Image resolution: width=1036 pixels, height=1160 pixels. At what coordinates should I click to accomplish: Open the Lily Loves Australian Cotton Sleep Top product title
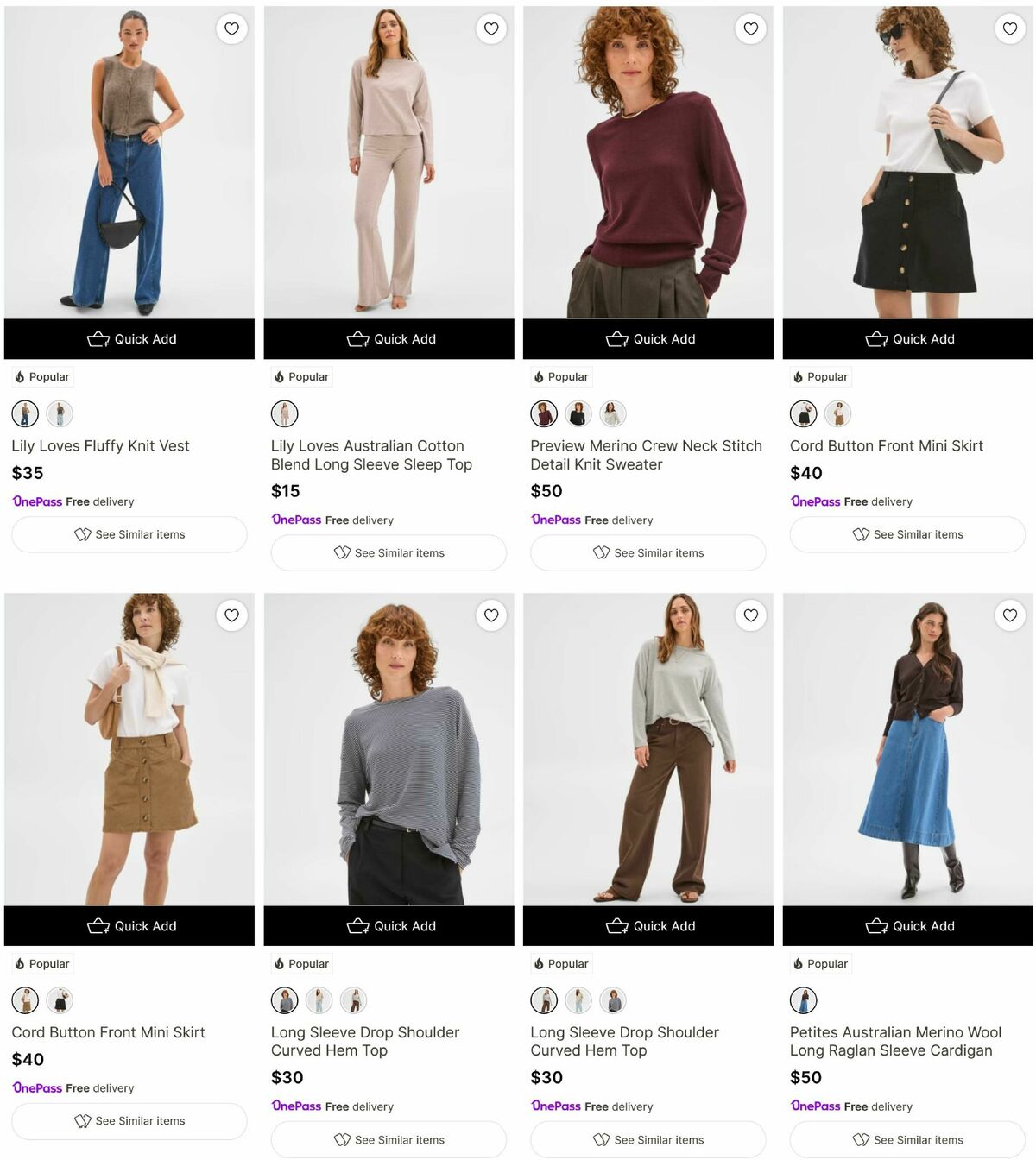[x=368, y=455]
